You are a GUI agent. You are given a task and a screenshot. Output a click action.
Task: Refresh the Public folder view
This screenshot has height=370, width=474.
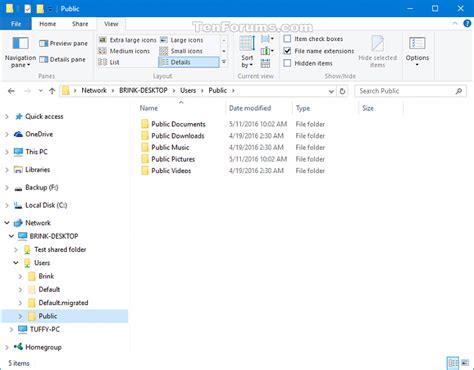(342, 91)
